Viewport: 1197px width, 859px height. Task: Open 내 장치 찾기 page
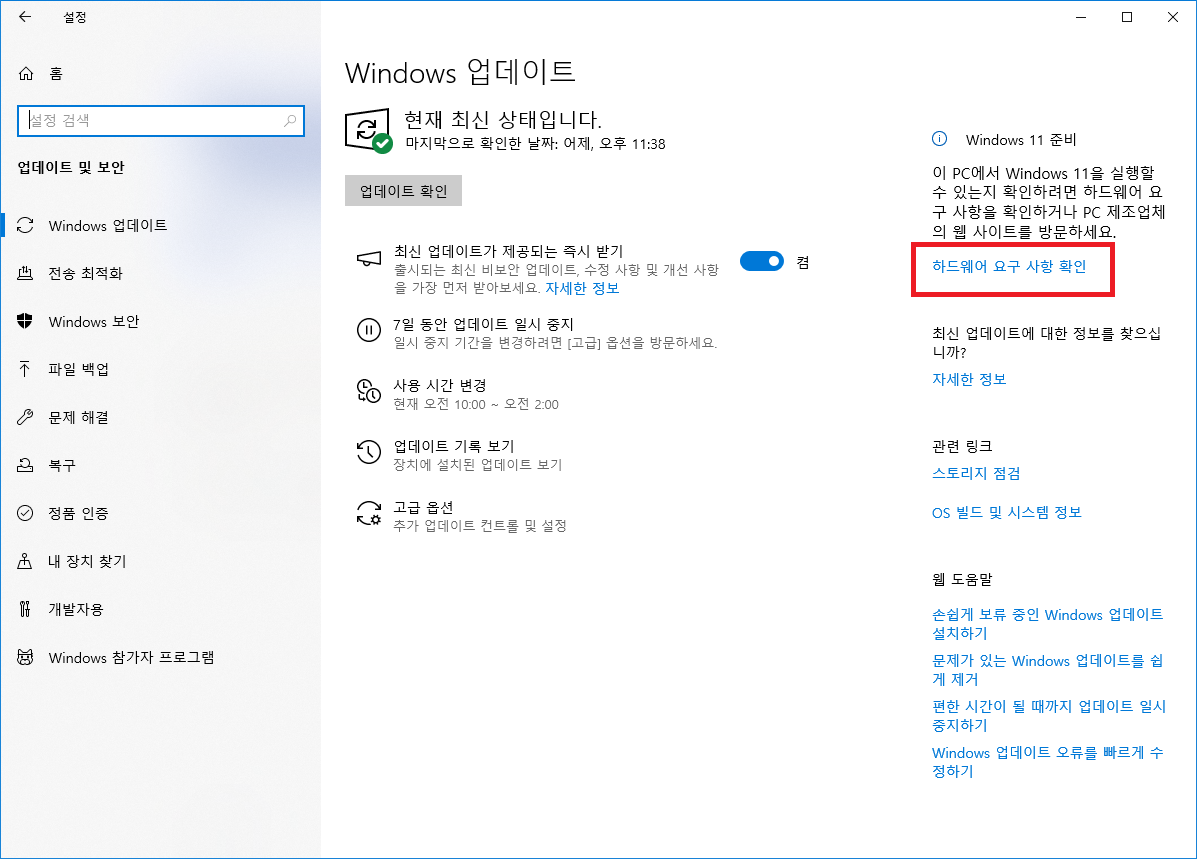[87, 561]
